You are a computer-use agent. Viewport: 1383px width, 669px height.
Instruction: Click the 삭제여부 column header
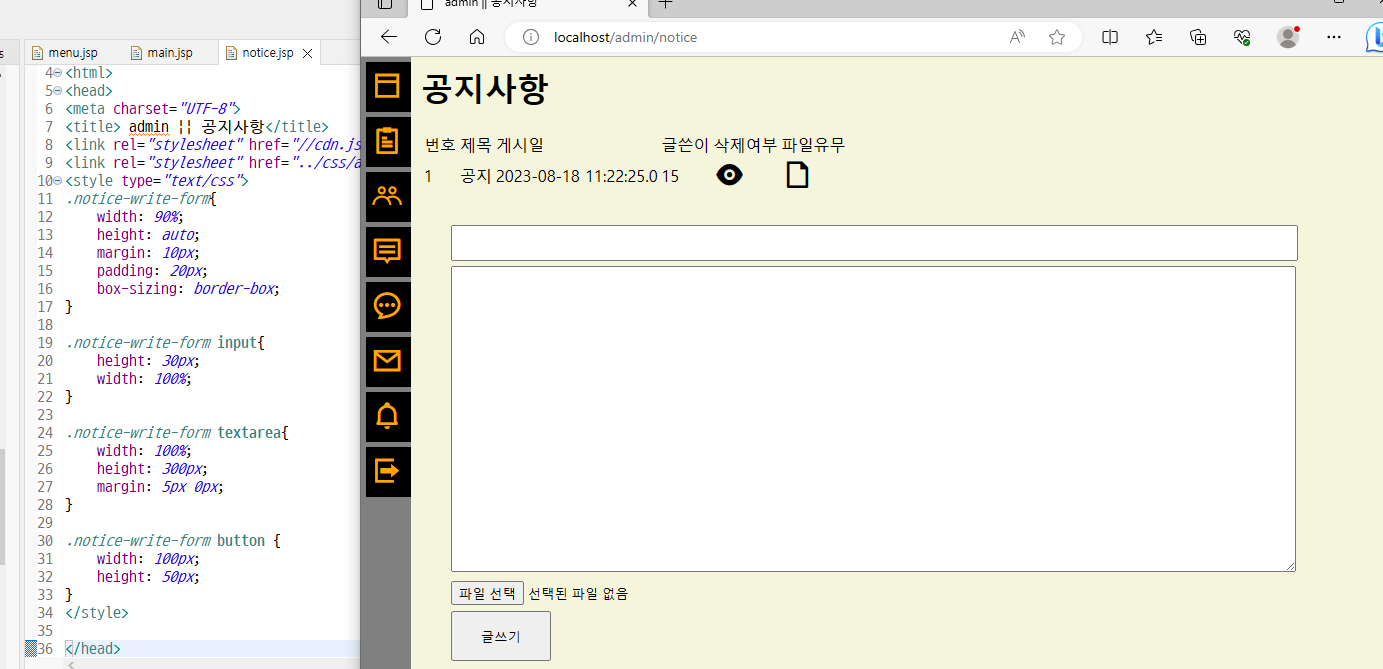pyautogui.click(x=745, y=145)
